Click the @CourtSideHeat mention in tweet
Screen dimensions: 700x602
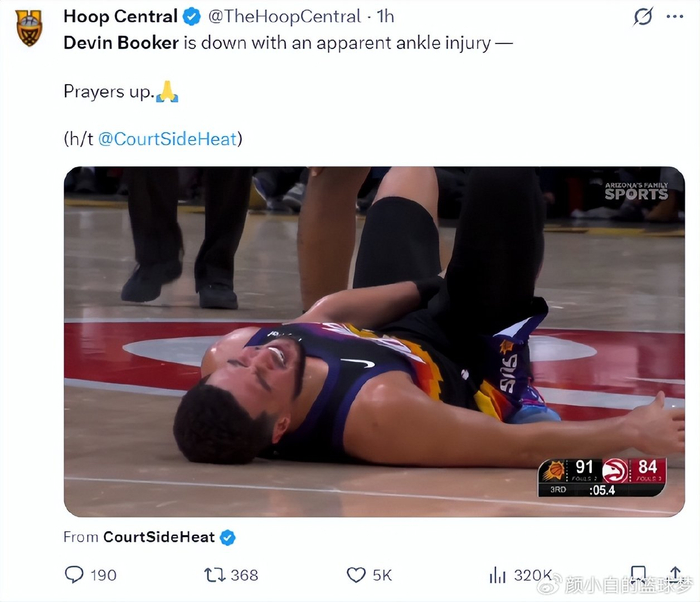pos(167,139)
